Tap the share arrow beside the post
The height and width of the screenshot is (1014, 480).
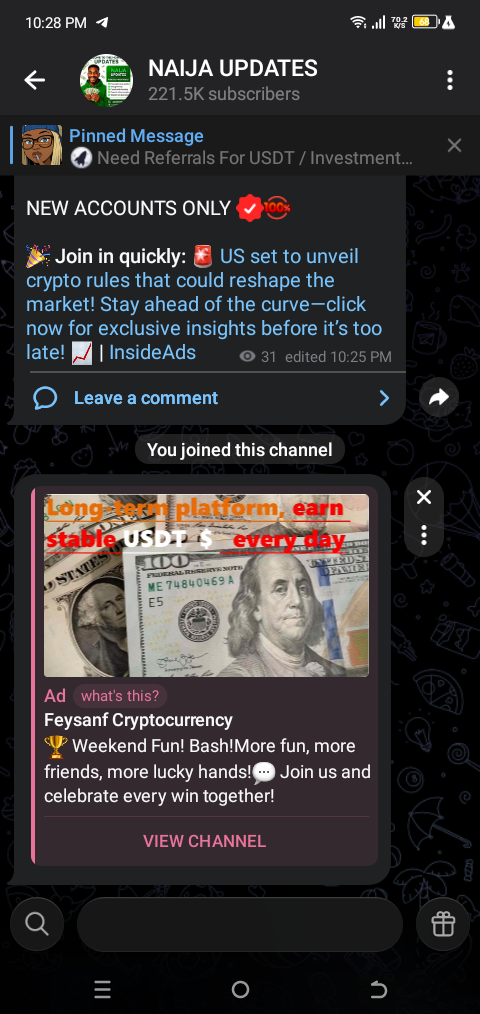(x=439, y=397)
